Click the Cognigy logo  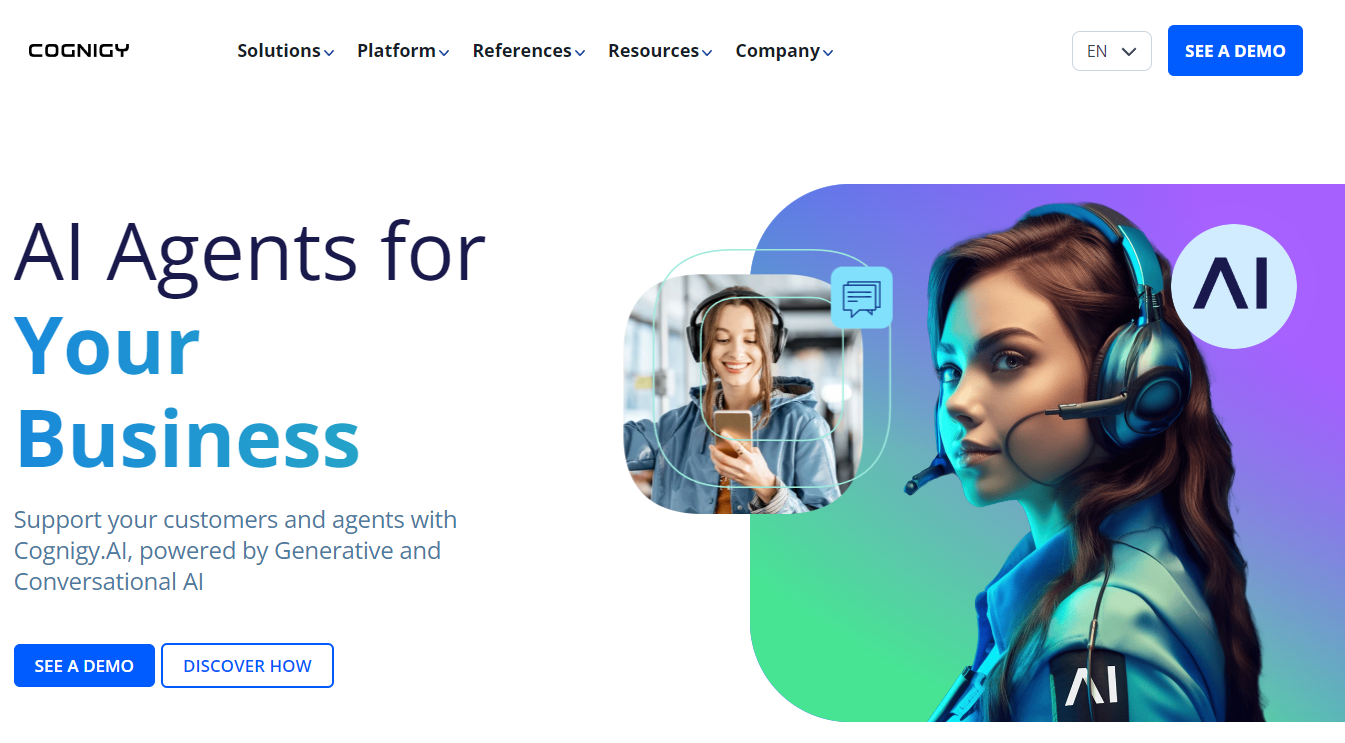(x=79, y=51)
